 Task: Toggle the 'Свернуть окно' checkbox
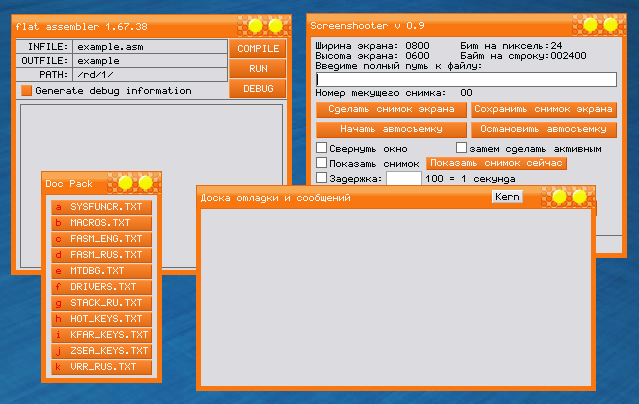tap(321, 148)
